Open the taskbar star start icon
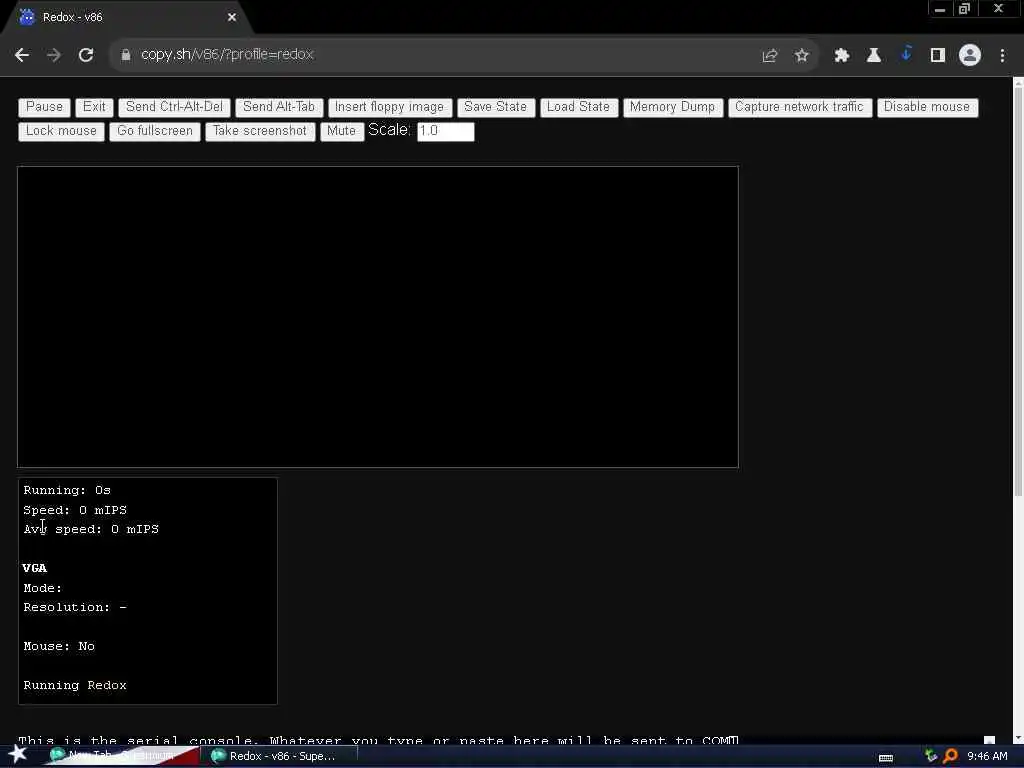1024x768 pixels. 18,755
